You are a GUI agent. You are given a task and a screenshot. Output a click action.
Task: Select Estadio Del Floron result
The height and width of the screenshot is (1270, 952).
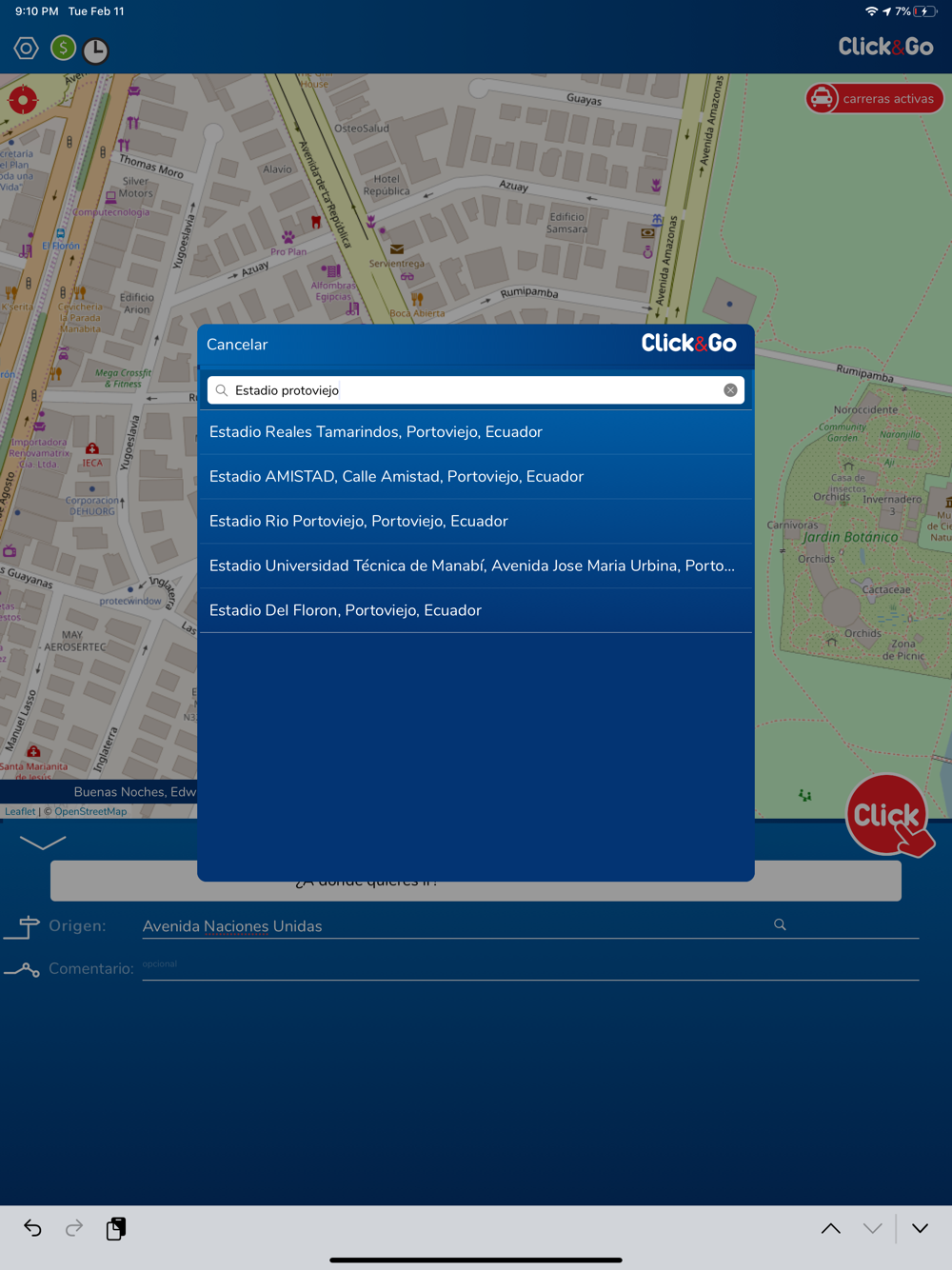[x=476, y=611]
